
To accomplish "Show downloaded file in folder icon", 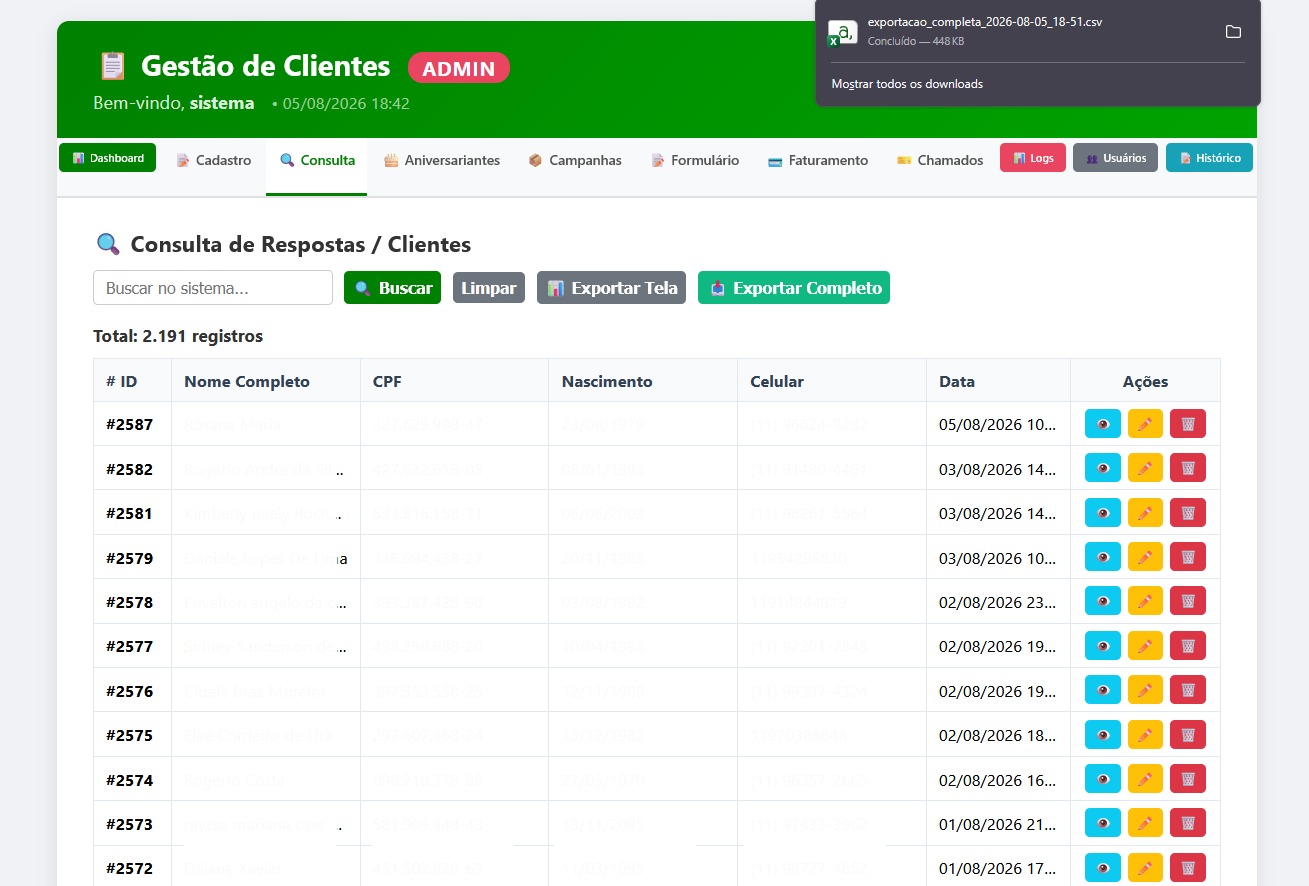I will coord(1233,32).
